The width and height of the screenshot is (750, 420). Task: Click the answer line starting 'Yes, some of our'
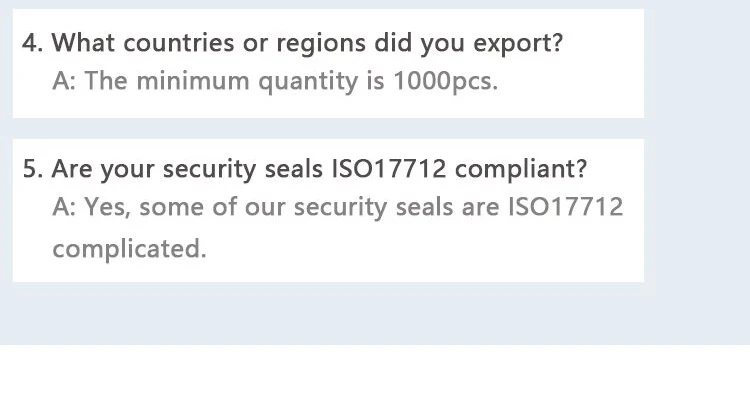coord(337,207)
